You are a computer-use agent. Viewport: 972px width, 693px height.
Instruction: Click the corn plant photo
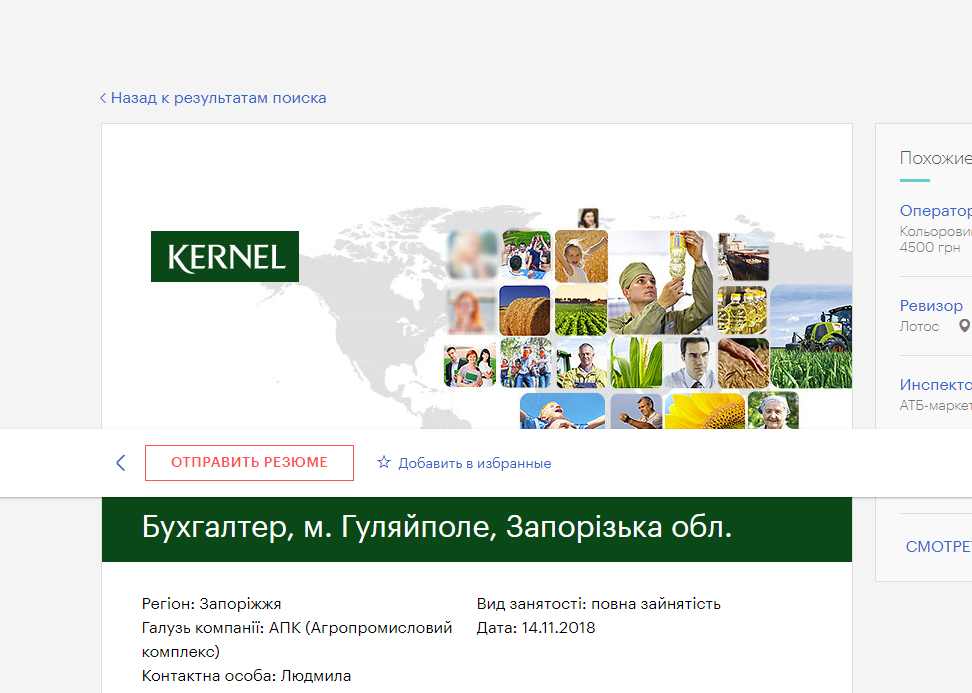636,362
